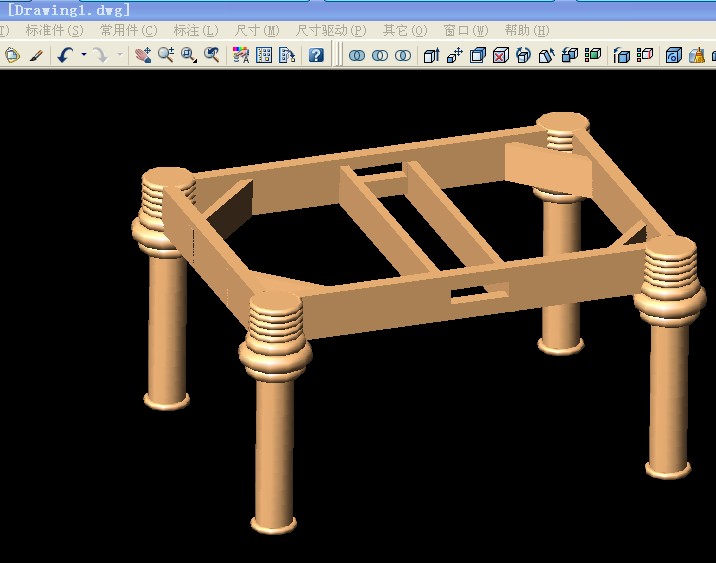The image size is (716, 563).
Task: Open the 帮助(H) menu
Action: pyautogui.click(x=527, y=31)
